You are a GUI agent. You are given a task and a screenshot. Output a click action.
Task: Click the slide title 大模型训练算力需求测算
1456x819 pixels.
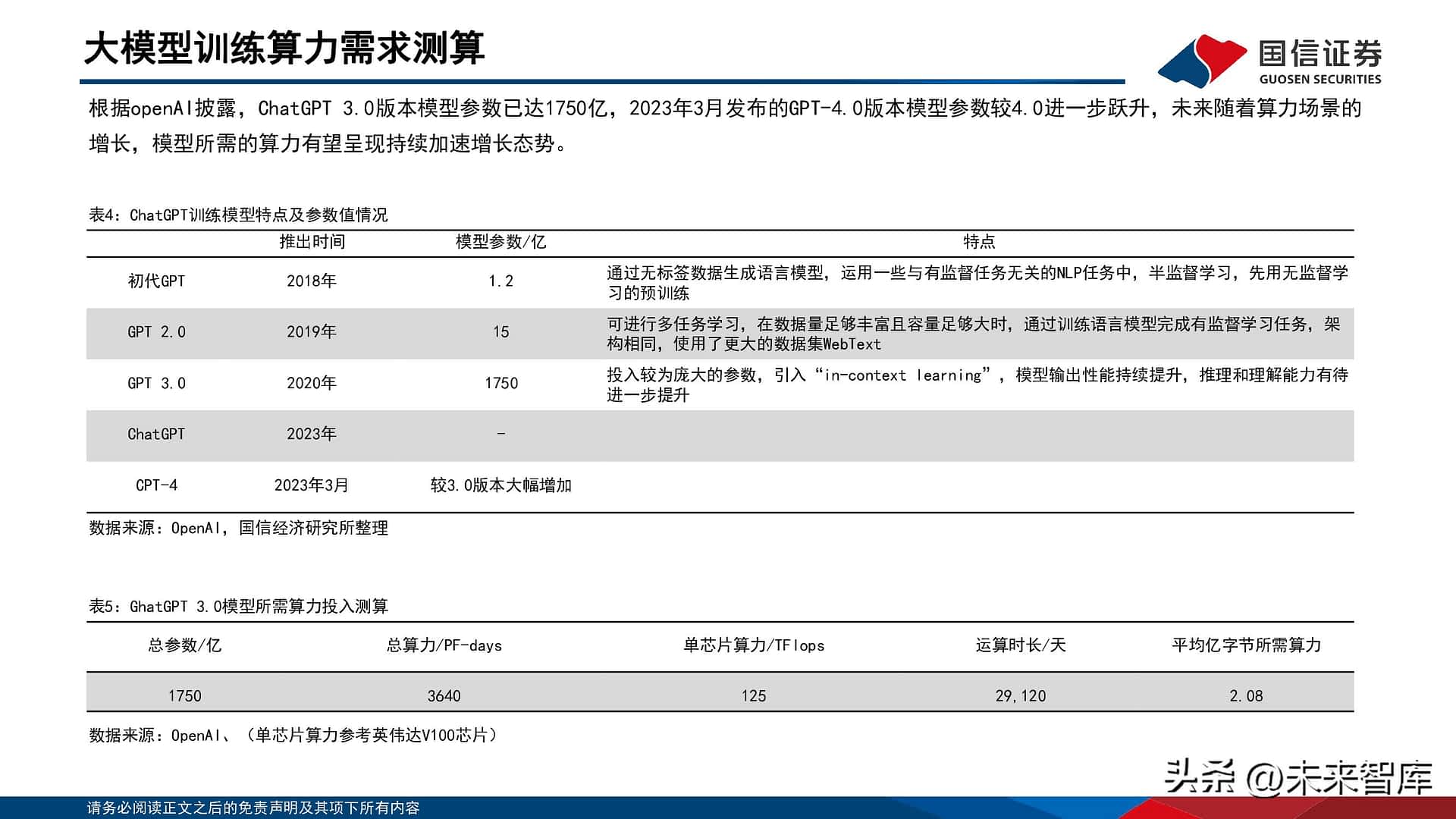pyautogui.click(x=284, y=48)
